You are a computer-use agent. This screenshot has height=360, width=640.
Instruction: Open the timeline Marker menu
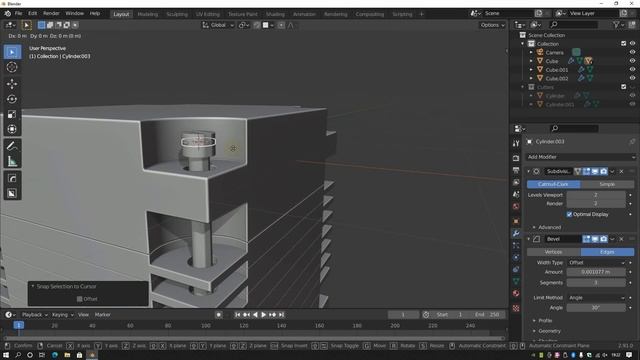[x=102, y=315]
